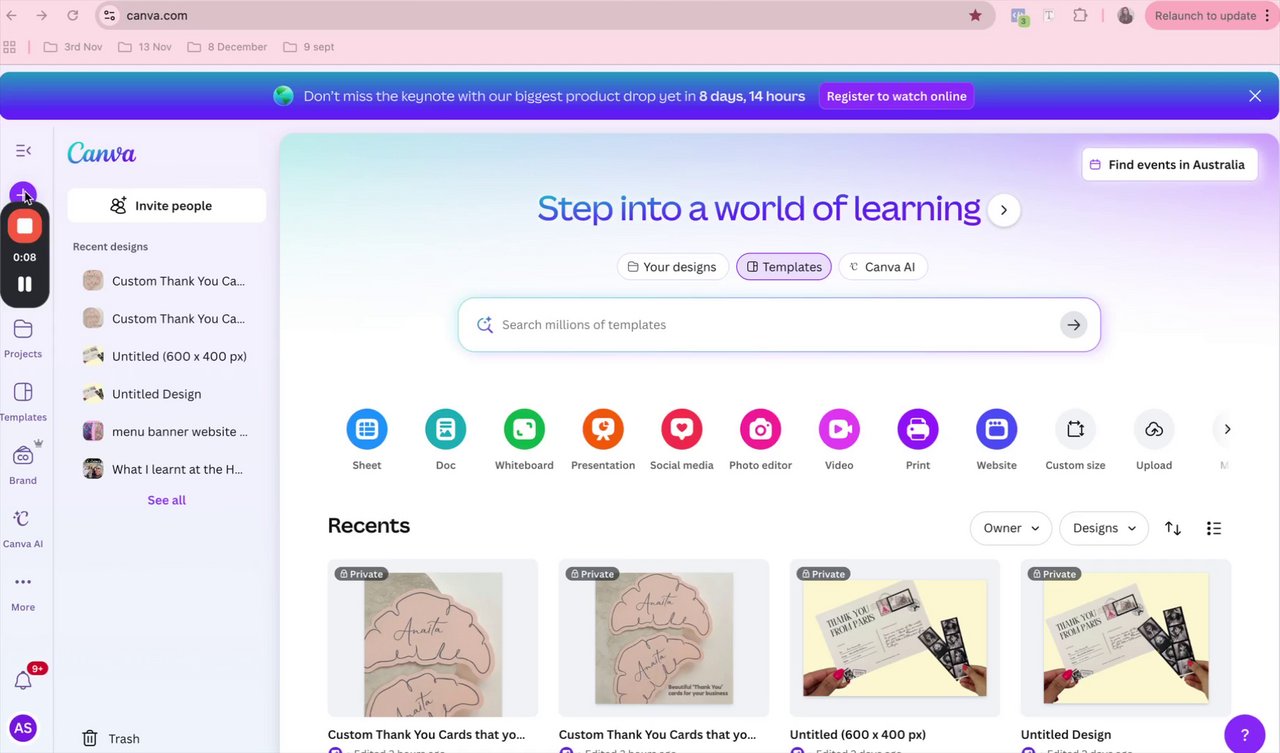Click Find events in Australia
The image size is (1280, 753).
coord(1169,164)
